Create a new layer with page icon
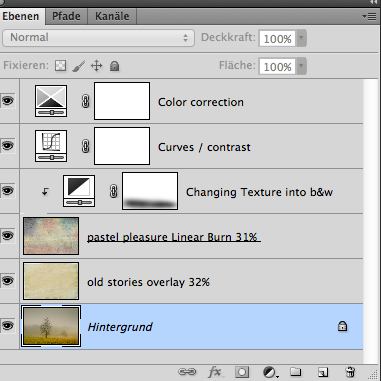This screenshot has height=381, width=381. coord(323,372)
